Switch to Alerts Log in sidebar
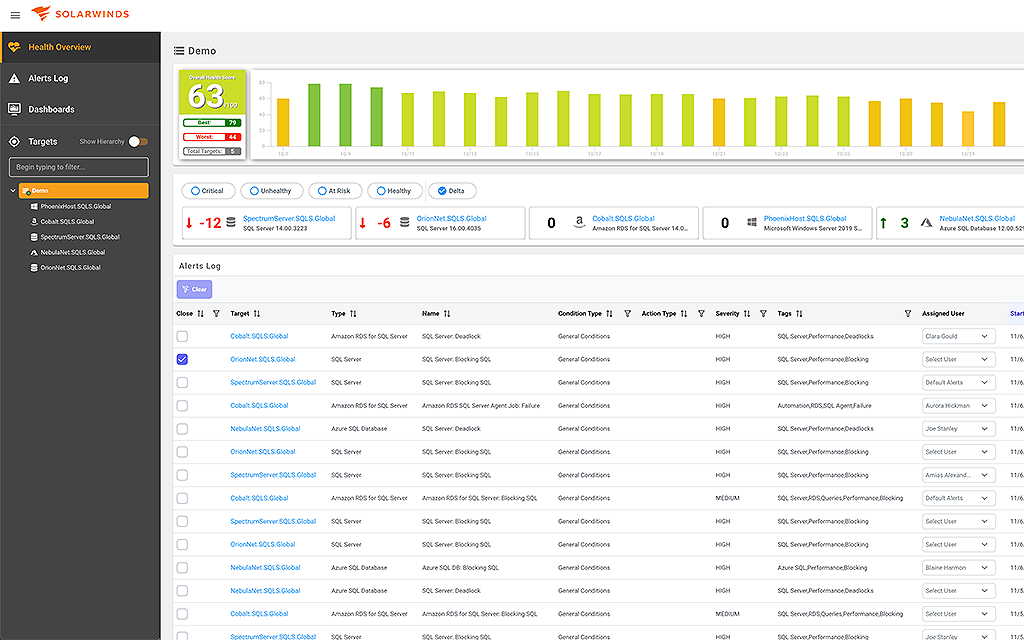Screen dimensions: 1024x640 (x=50, y=78)
